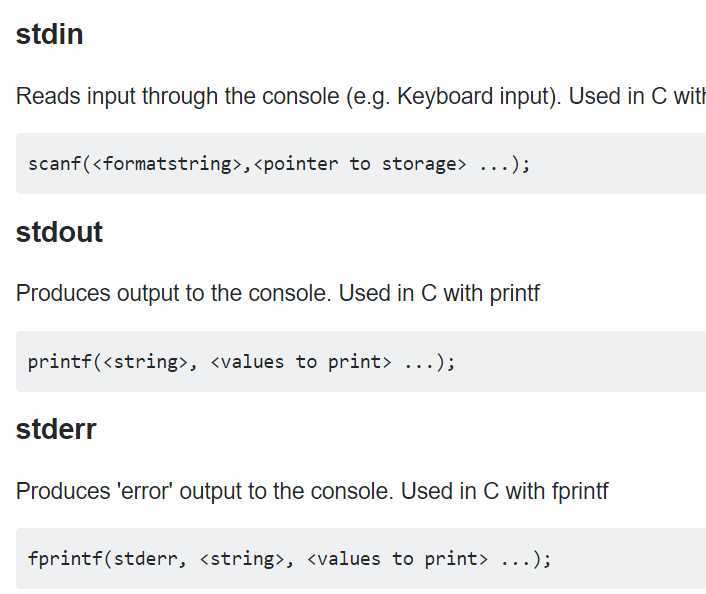The height and width of the screenshot is (594, 706).
Task: Click <values to print> in the fprintf snippet
Action: coord(398,559)
